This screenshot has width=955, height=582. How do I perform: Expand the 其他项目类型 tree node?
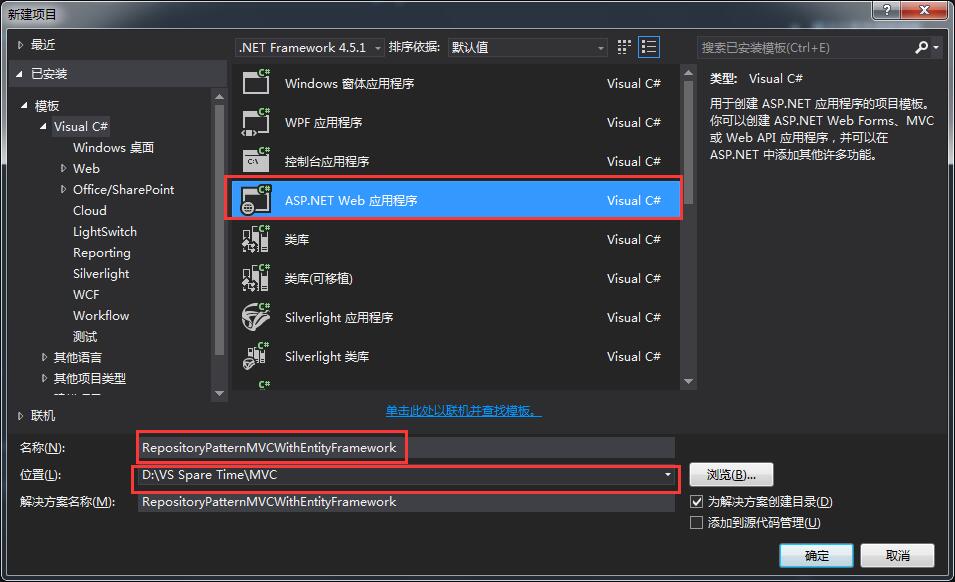(44, 378)
